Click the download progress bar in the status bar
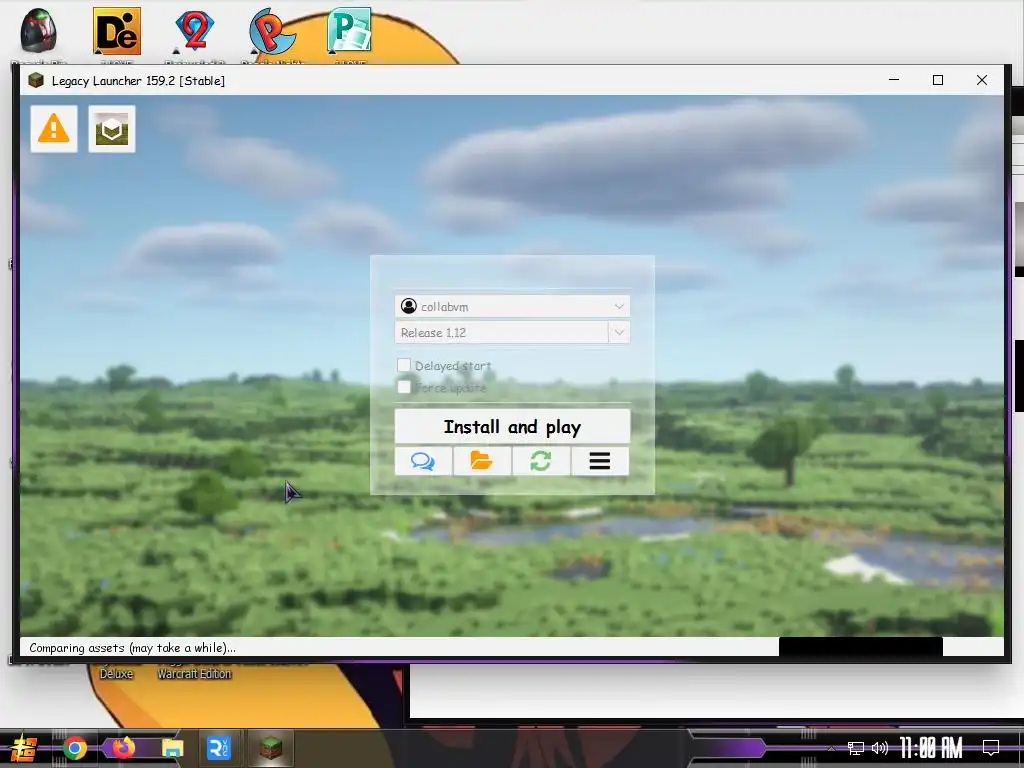This screenshot has height=768, width=1024. pyautogui.click(x=861, y=647)
